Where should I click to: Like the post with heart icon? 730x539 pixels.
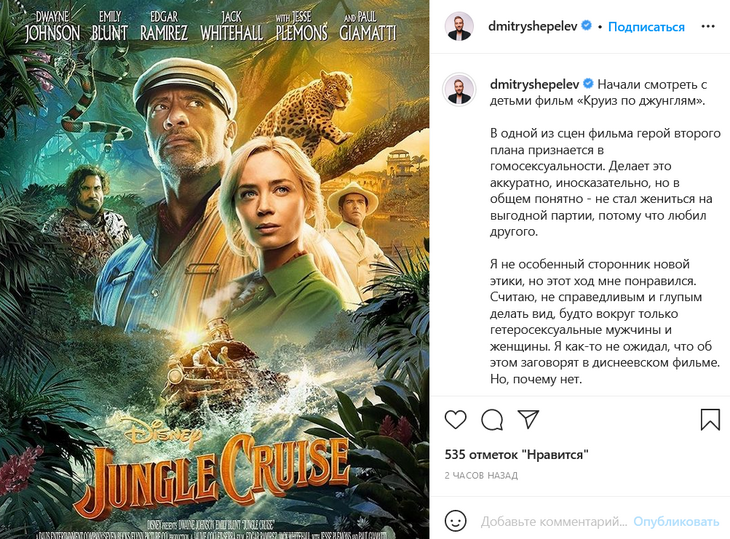455,419
